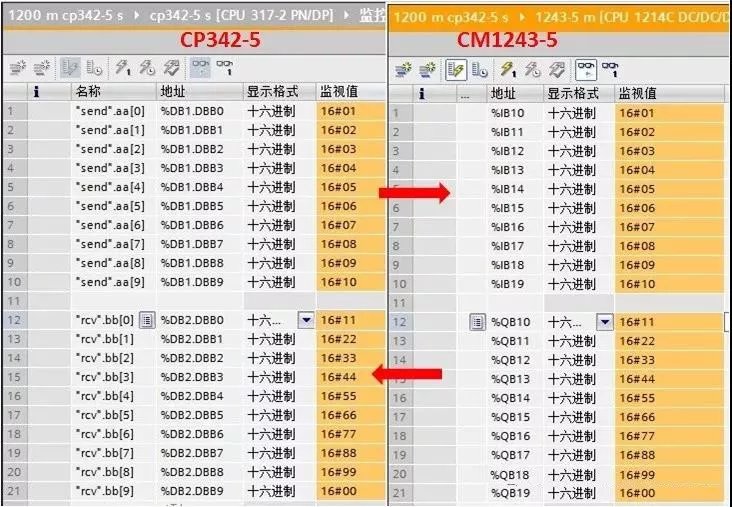Click Monitor once glasses icon in CP342-5 toolbar
The width and height of the screenshot is (732, 507).
click(226, 68)
